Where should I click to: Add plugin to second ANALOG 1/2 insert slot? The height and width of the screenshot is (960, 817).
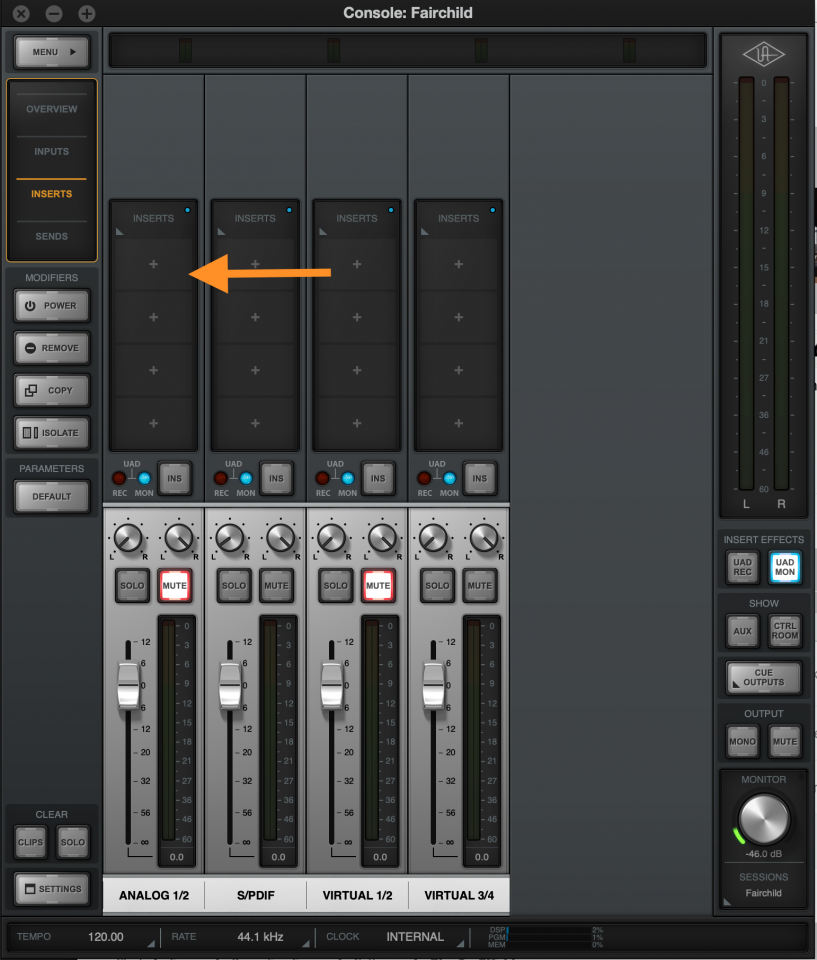(153, 317)
